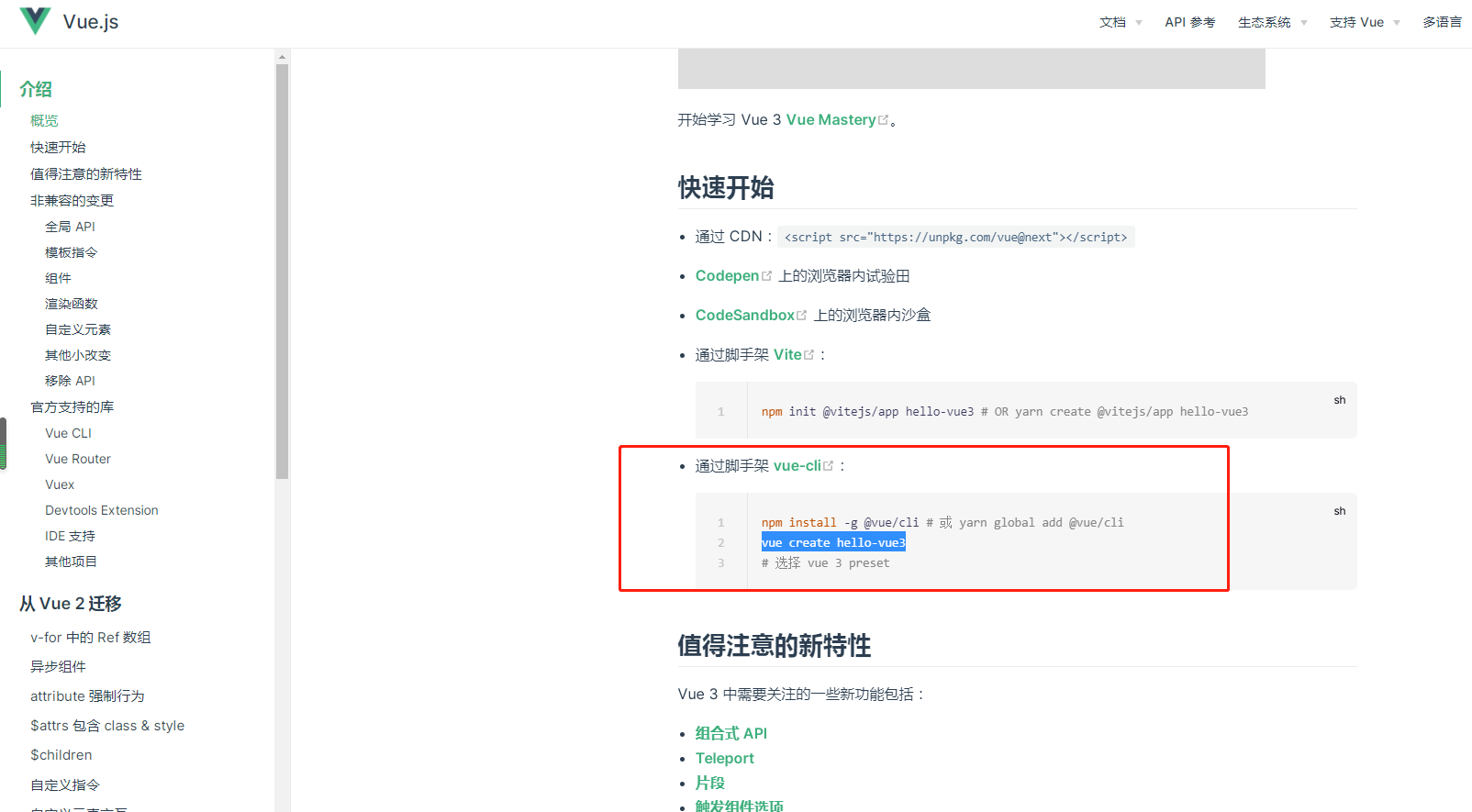The image size is (1472, 812).
Task: Open the Vue Mastery external link
Action: coord(831,119)
